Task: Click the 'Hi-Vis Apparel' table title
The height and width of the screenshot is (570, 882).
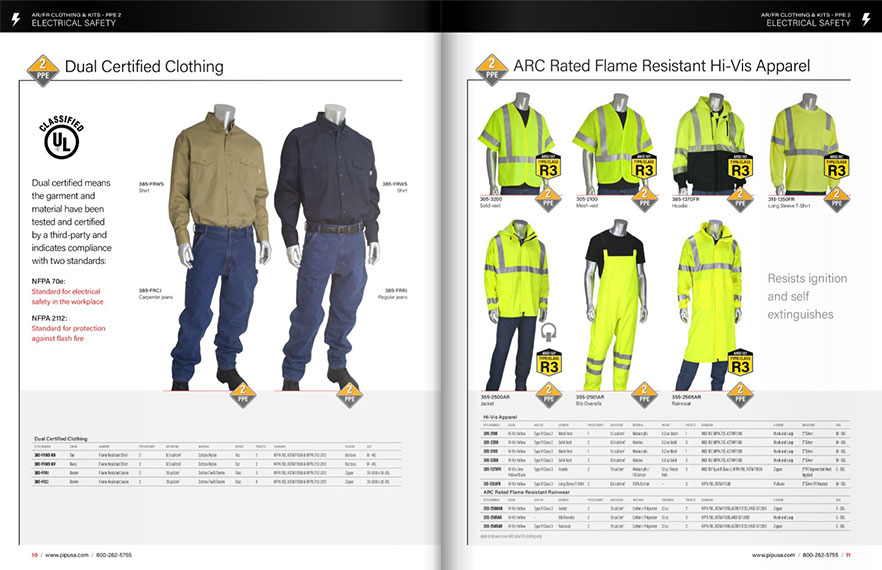Action: point(500,417)
